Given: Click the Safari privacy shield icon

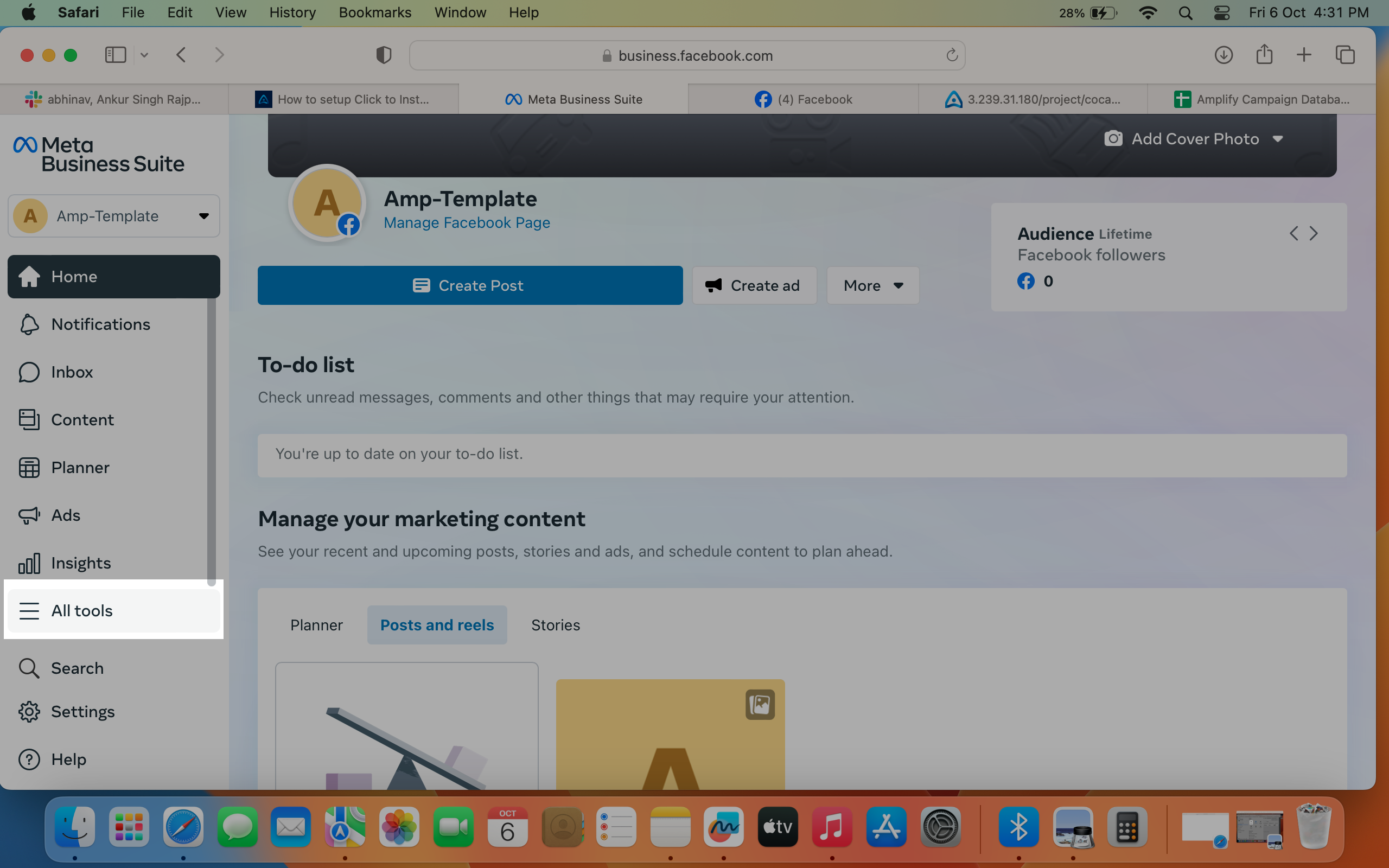Looking at the screenshot, I should 384,55.
